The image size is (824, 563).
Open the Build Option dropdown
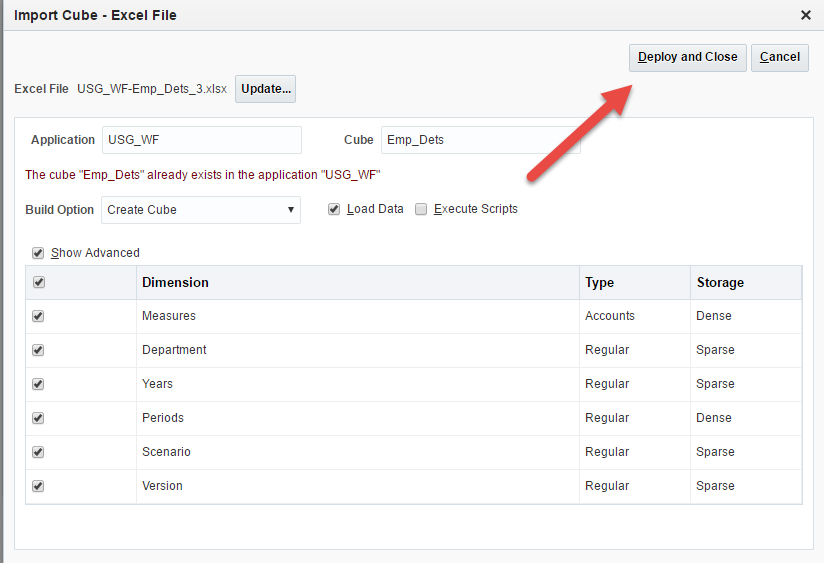click(201, 210)
